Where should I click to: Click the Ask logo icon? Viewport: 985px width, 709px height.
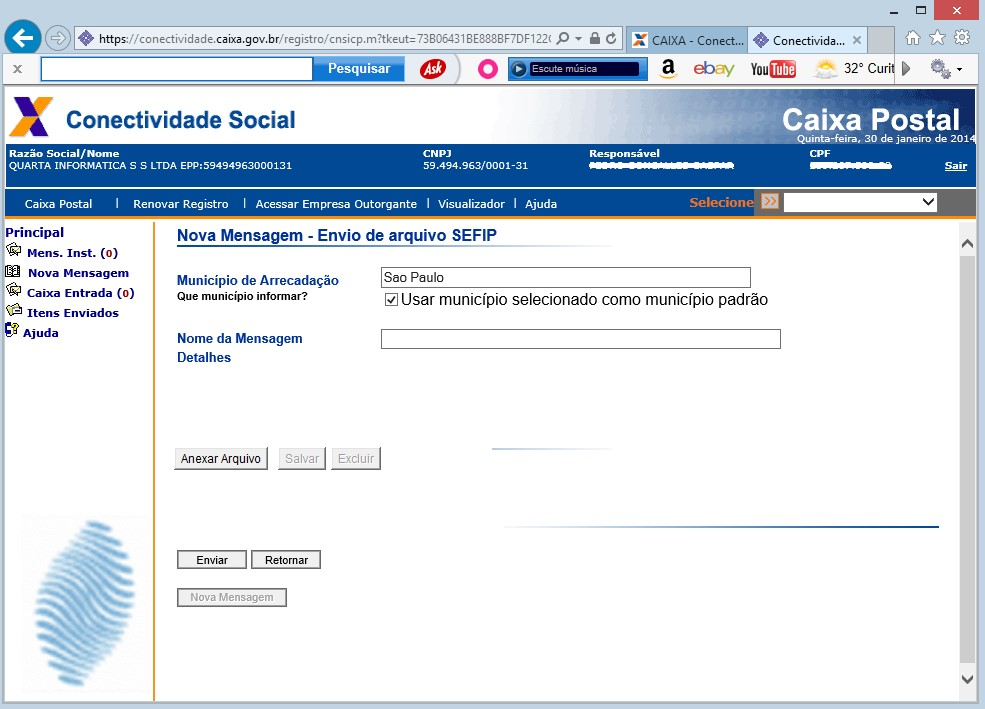[433, 68]
